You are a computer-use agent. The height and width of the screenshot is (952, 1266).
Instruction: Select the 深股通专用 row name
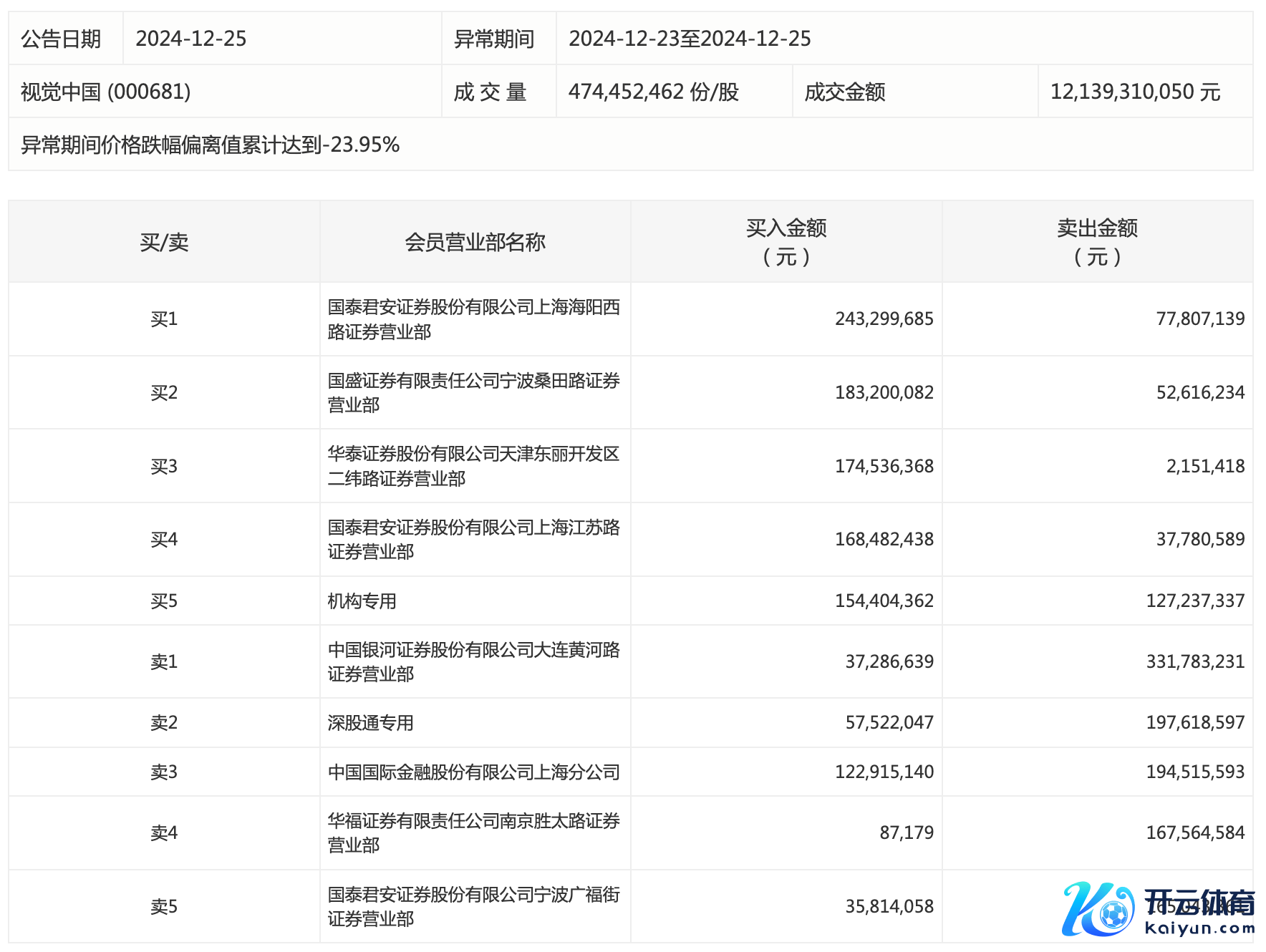[371, 723]
